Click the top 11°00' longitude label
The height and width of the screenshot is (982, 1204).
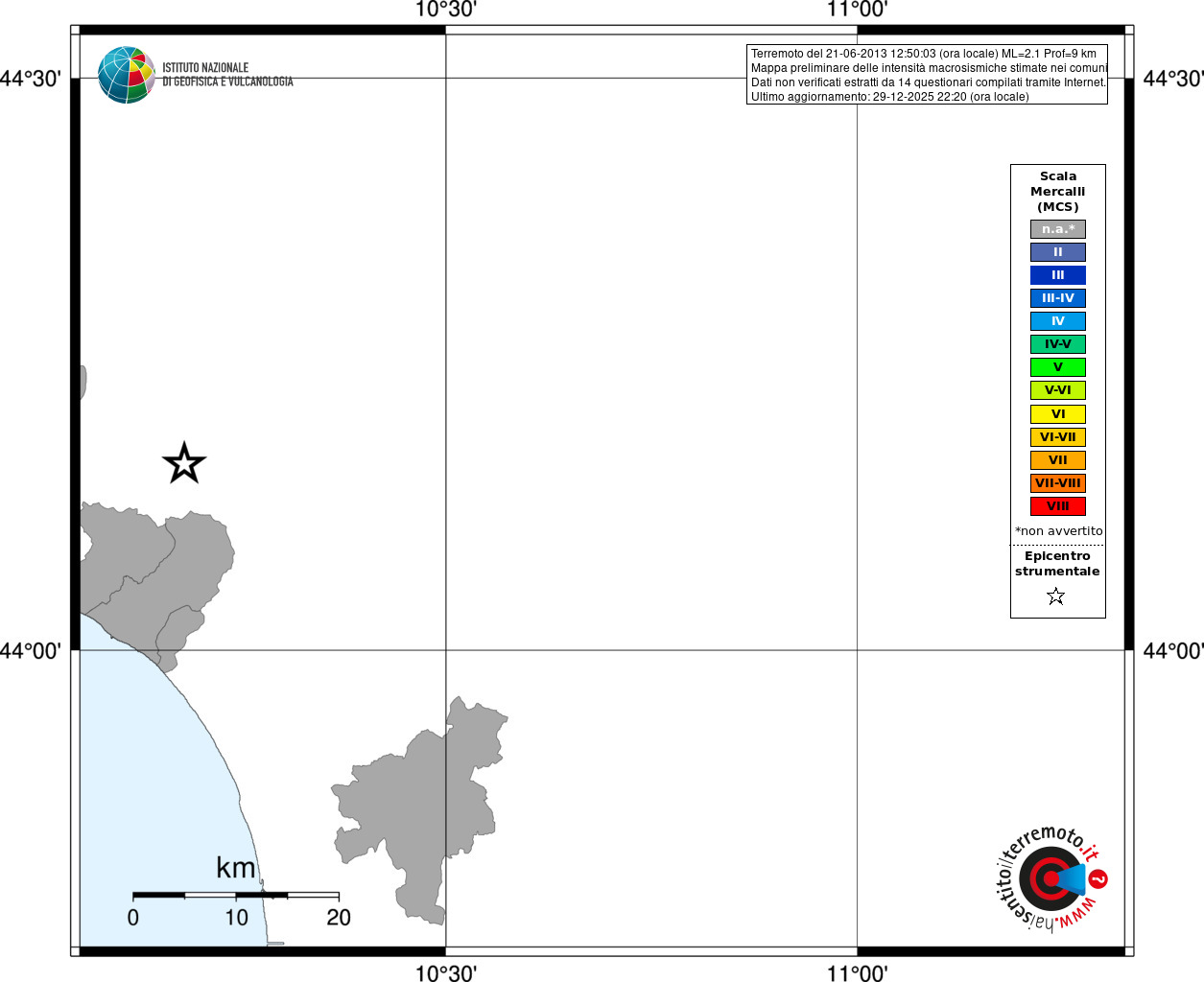(857, 10)
